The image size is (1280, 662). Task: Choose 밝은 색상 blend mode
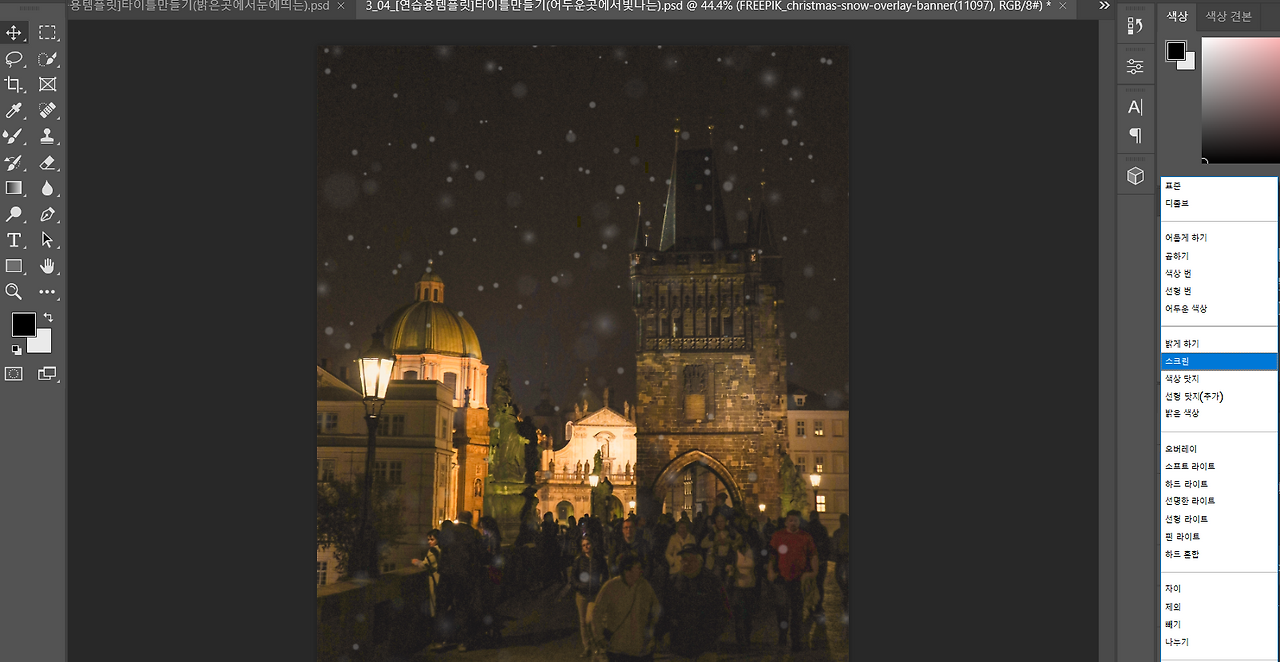click(x=1219, y=413)
